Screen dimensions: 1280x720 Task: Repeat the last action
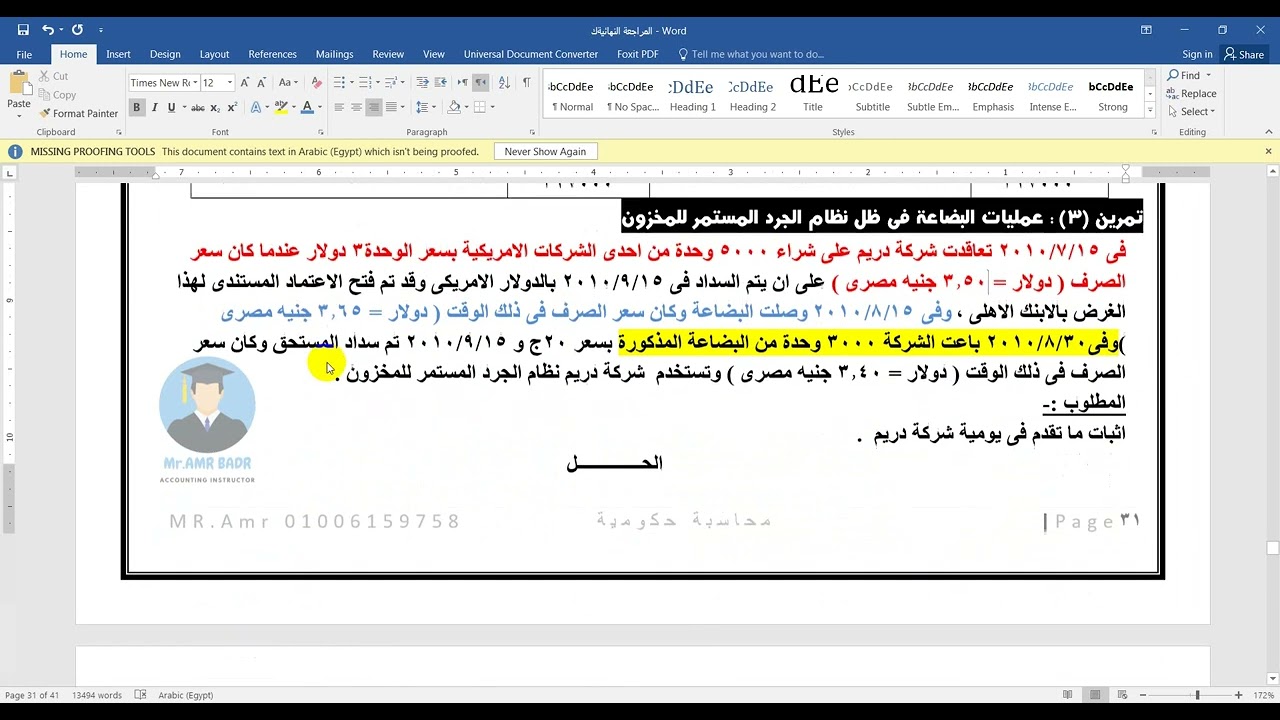pos(78,30)
